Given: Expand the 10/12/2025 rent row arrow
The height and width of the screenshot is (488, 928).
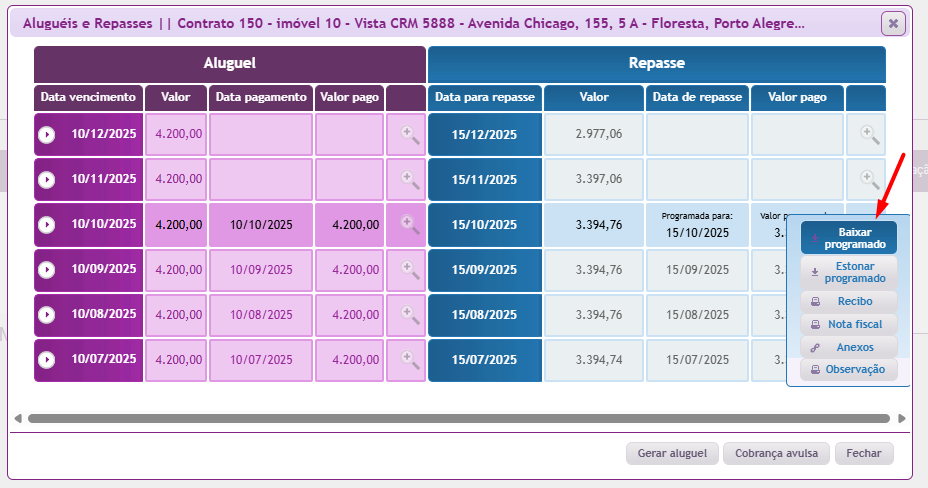Looking at the screenshot, I should pos(47,135).
